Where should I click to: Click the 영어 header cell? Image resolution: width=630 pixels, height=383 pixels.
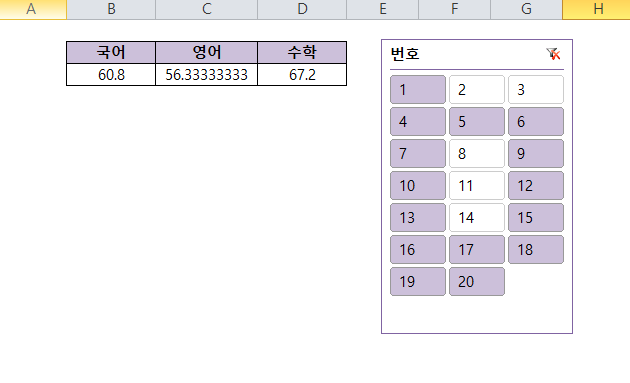pos(207,52)
